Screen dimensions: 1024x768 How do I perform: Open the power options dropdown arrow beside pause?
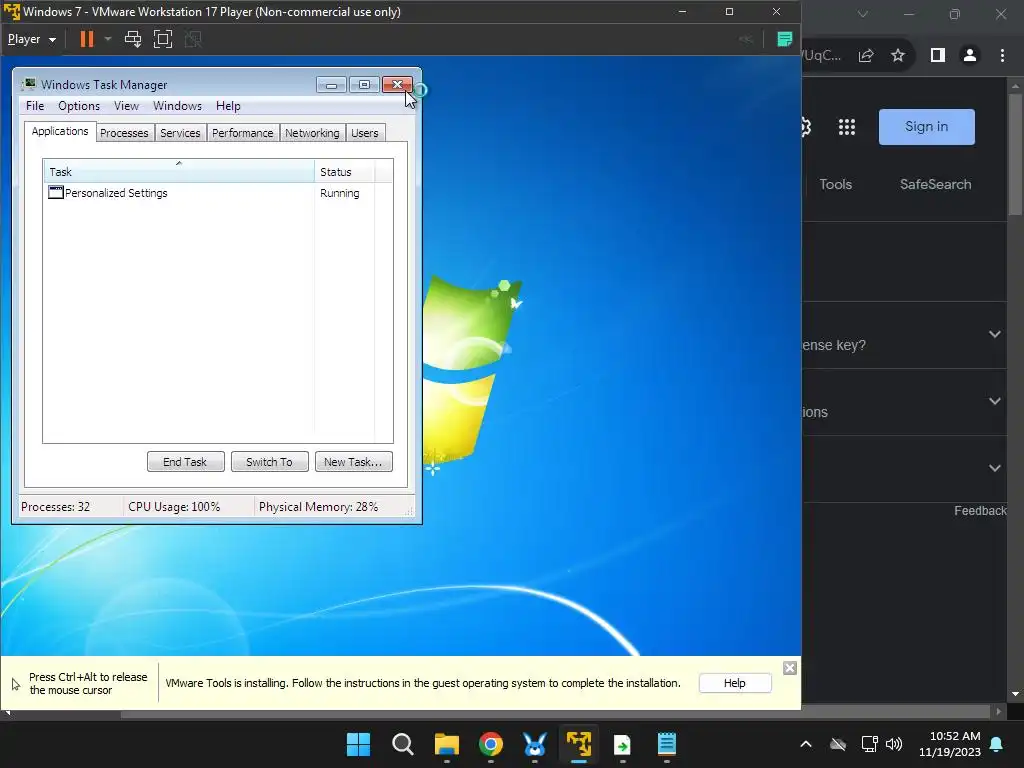[108, 39]
